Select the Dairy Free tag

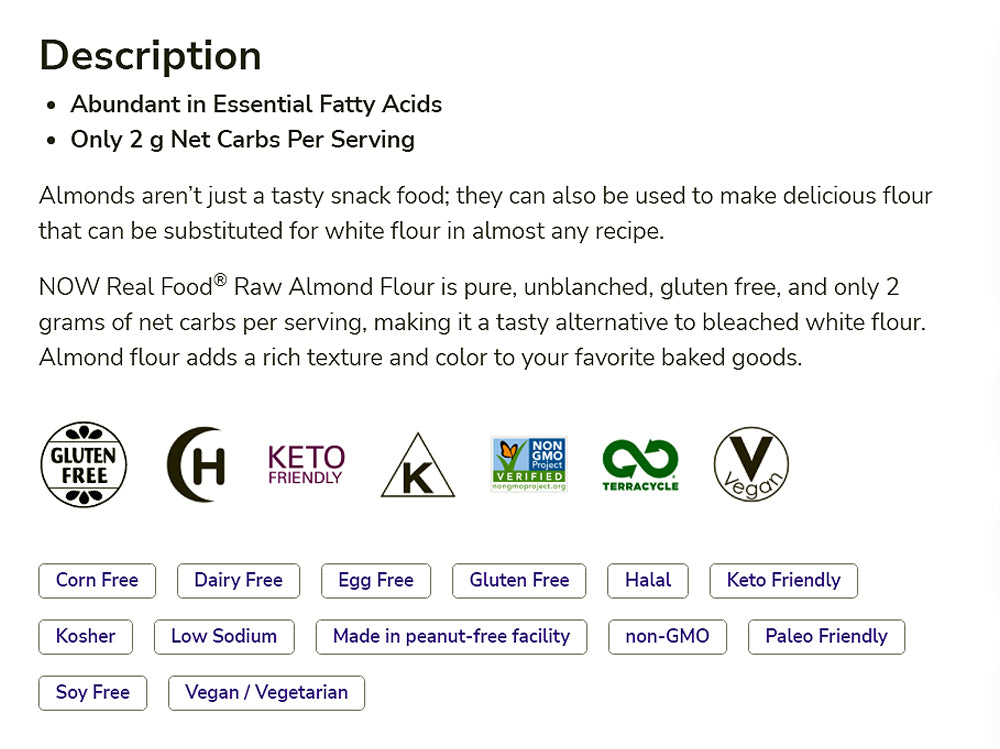[238, 581]
